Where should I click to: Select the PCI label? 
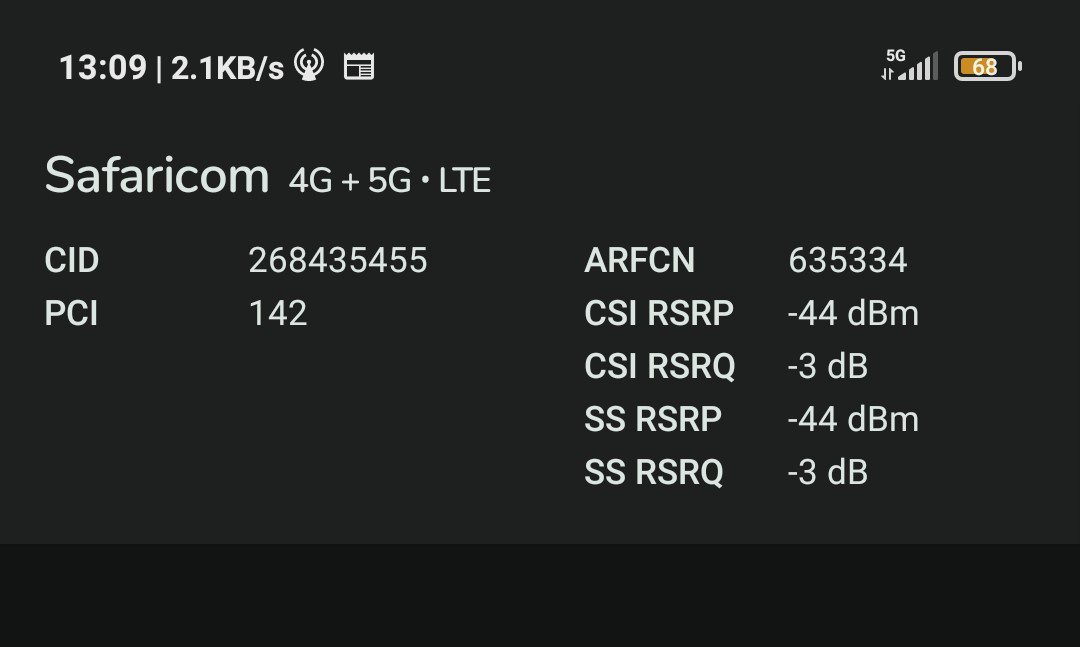click(x=71, y=314)
